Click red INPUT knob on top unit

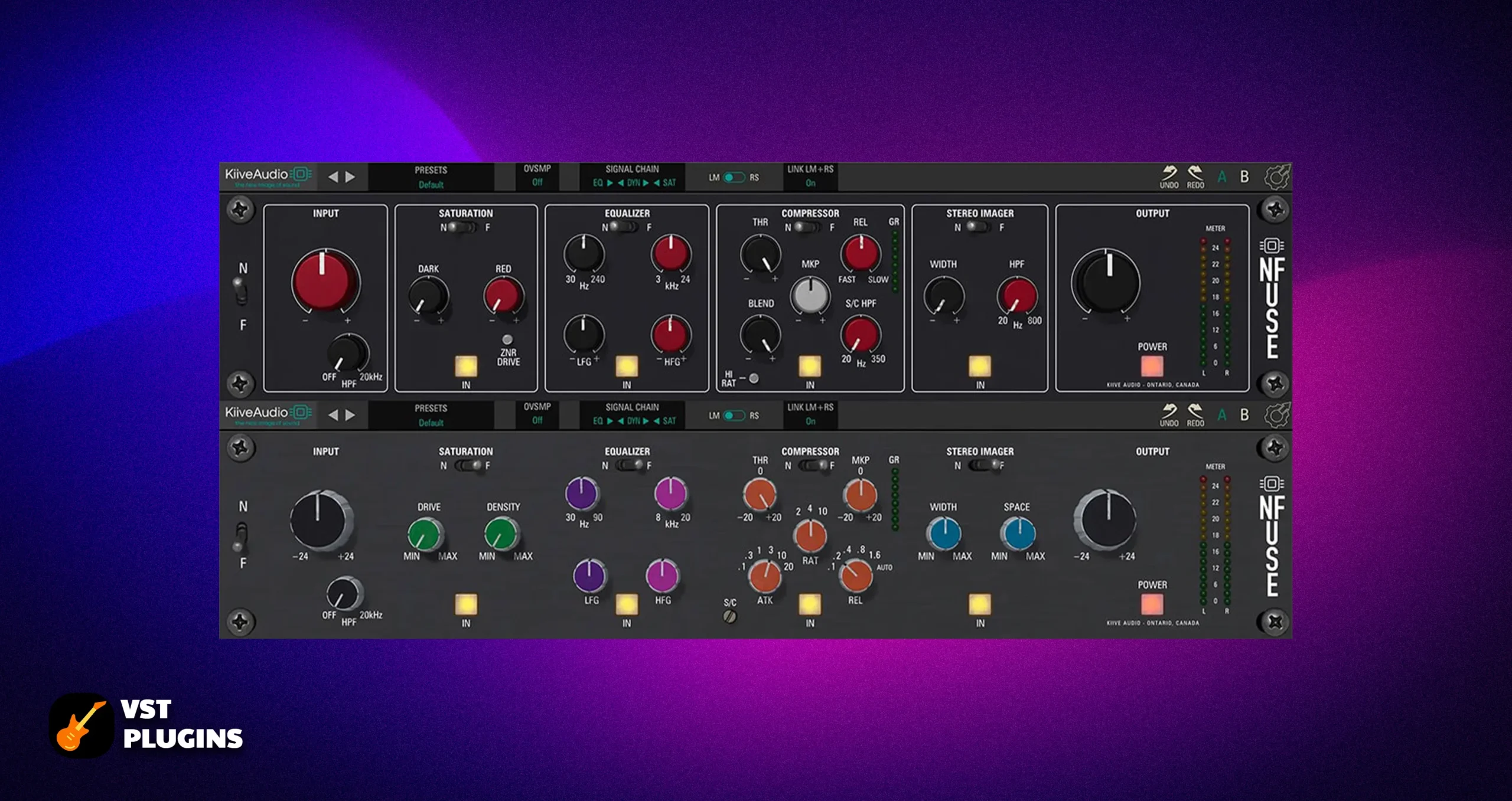[x=325, y=281]
